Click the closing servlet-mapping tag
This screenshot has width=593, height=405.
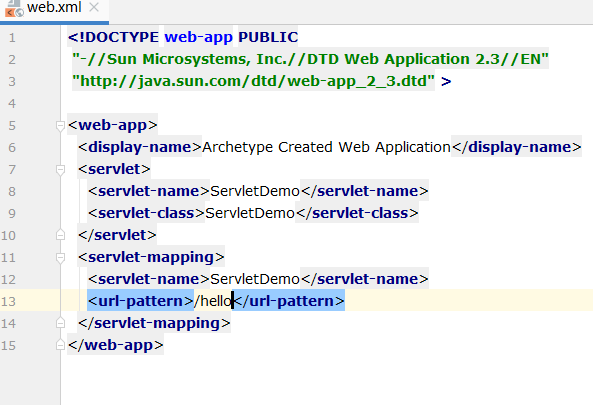(x=154, y=323)
